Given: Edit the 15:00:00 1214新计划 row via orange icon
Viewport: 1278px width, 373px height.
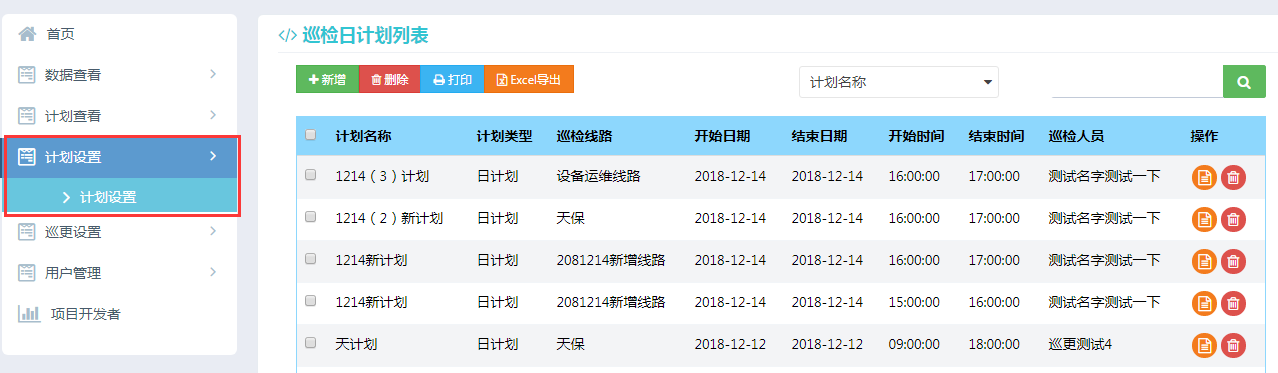Looking at the screenshot, I should coord(1204,303).
